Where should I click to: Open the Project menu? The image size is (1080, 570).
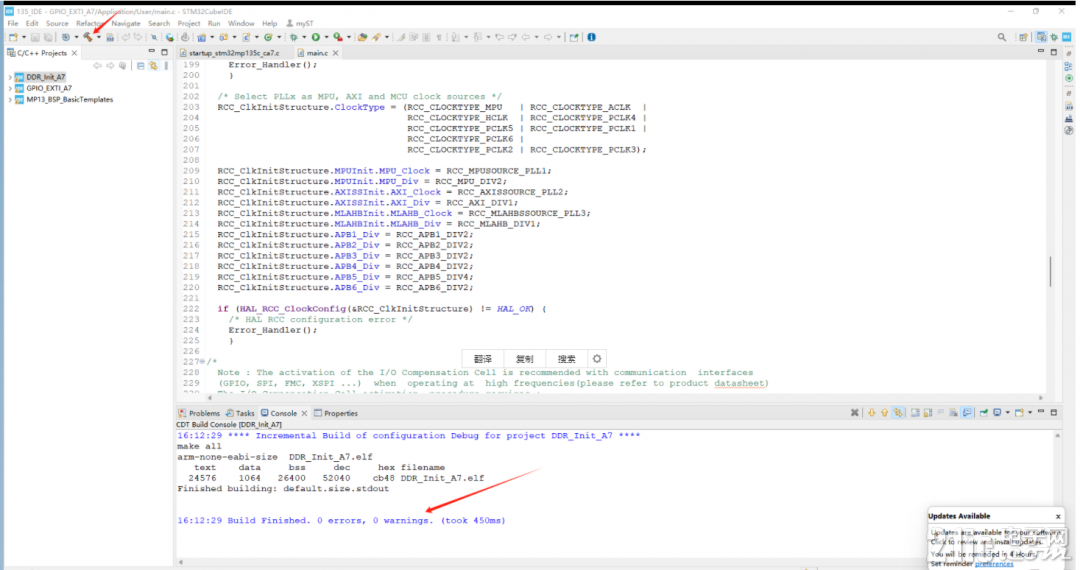point(189,23)
